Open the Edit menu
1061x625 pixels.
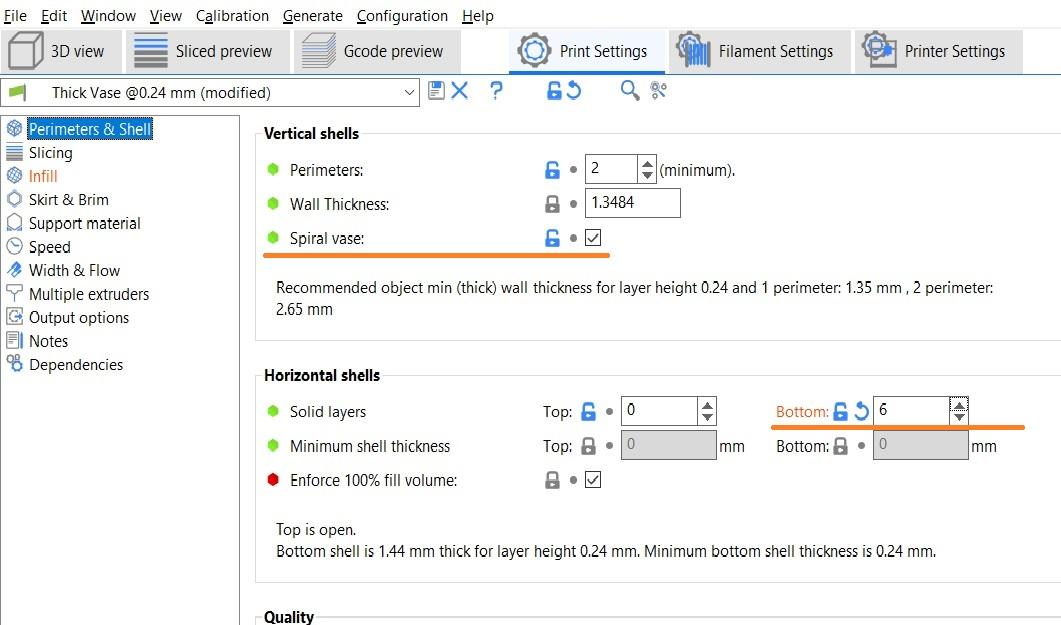(53, 16)
